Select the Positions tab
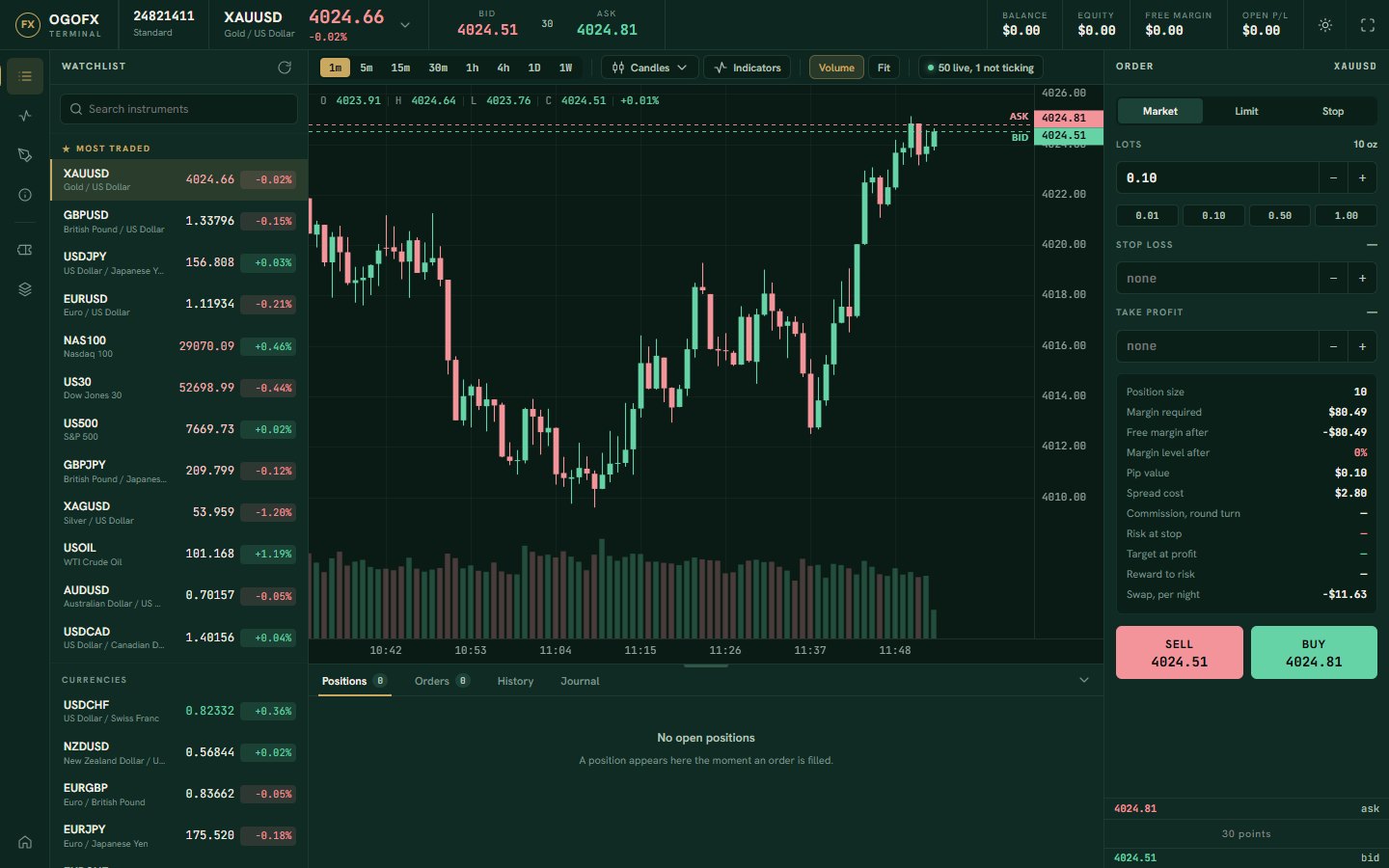The height and width of the screenshot is (868, 1389). (355, 681)
